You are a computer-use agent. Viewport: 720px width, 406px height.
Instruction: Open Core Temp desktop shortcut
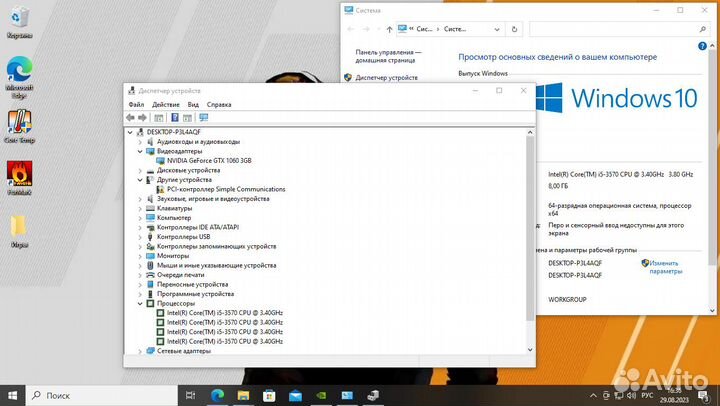coord(19,127)
